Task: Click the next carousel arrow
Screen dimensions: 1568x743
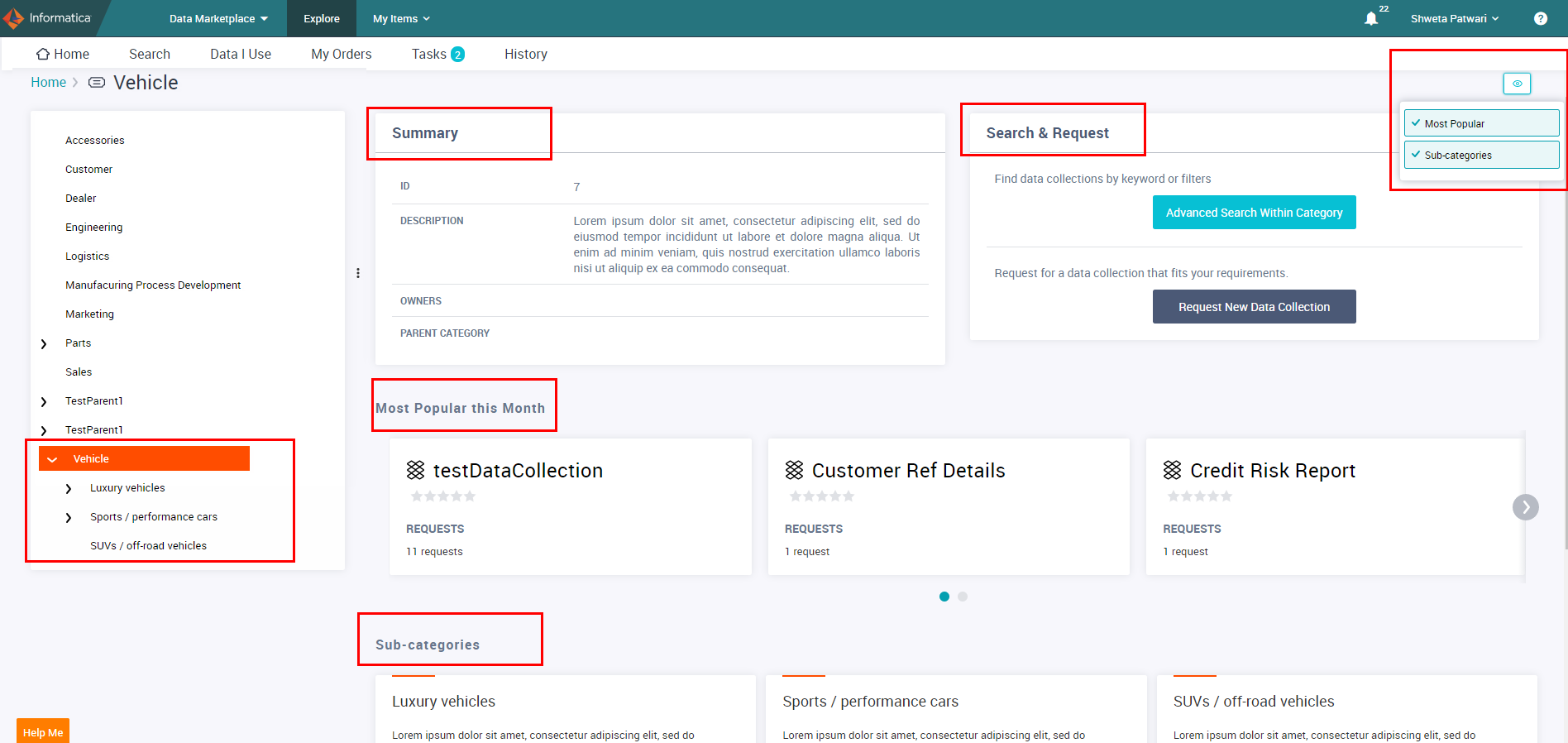Action: (x=1525, y=506)
